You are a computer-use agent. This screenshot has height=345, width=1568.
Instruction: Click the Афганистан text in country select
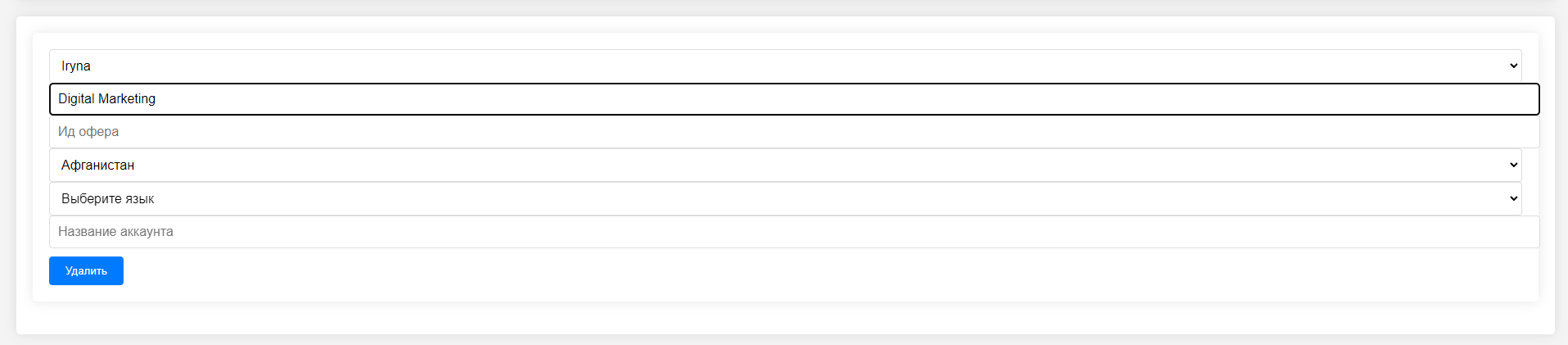pos(97,165)
